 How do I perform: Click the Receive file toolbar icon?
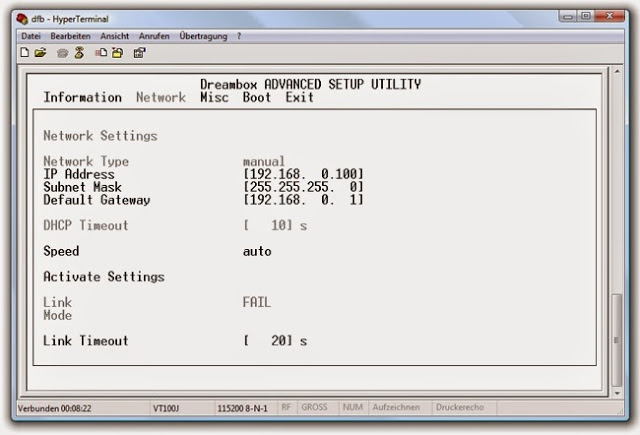(118, 53)
